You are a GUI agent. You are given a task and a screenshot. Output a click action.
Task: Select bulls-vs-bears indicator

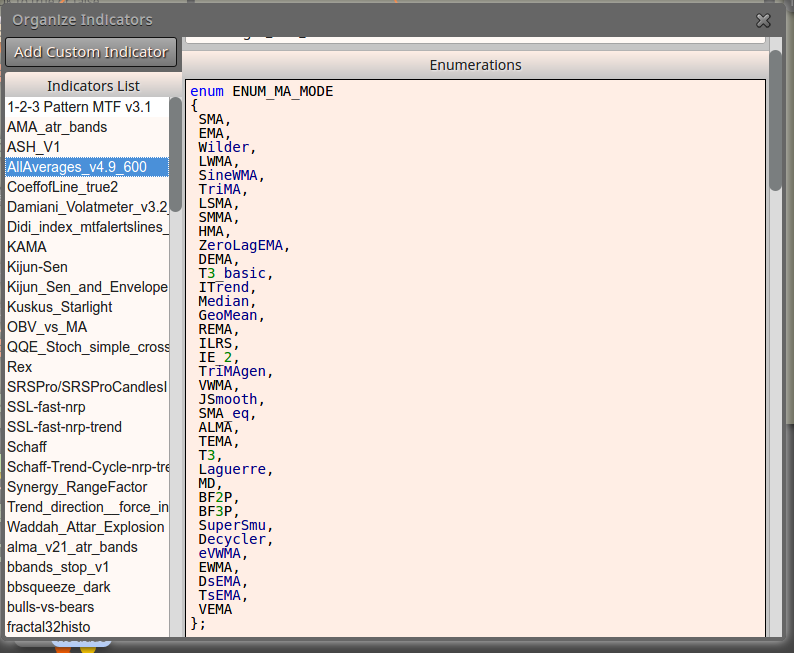click(87, 607)
